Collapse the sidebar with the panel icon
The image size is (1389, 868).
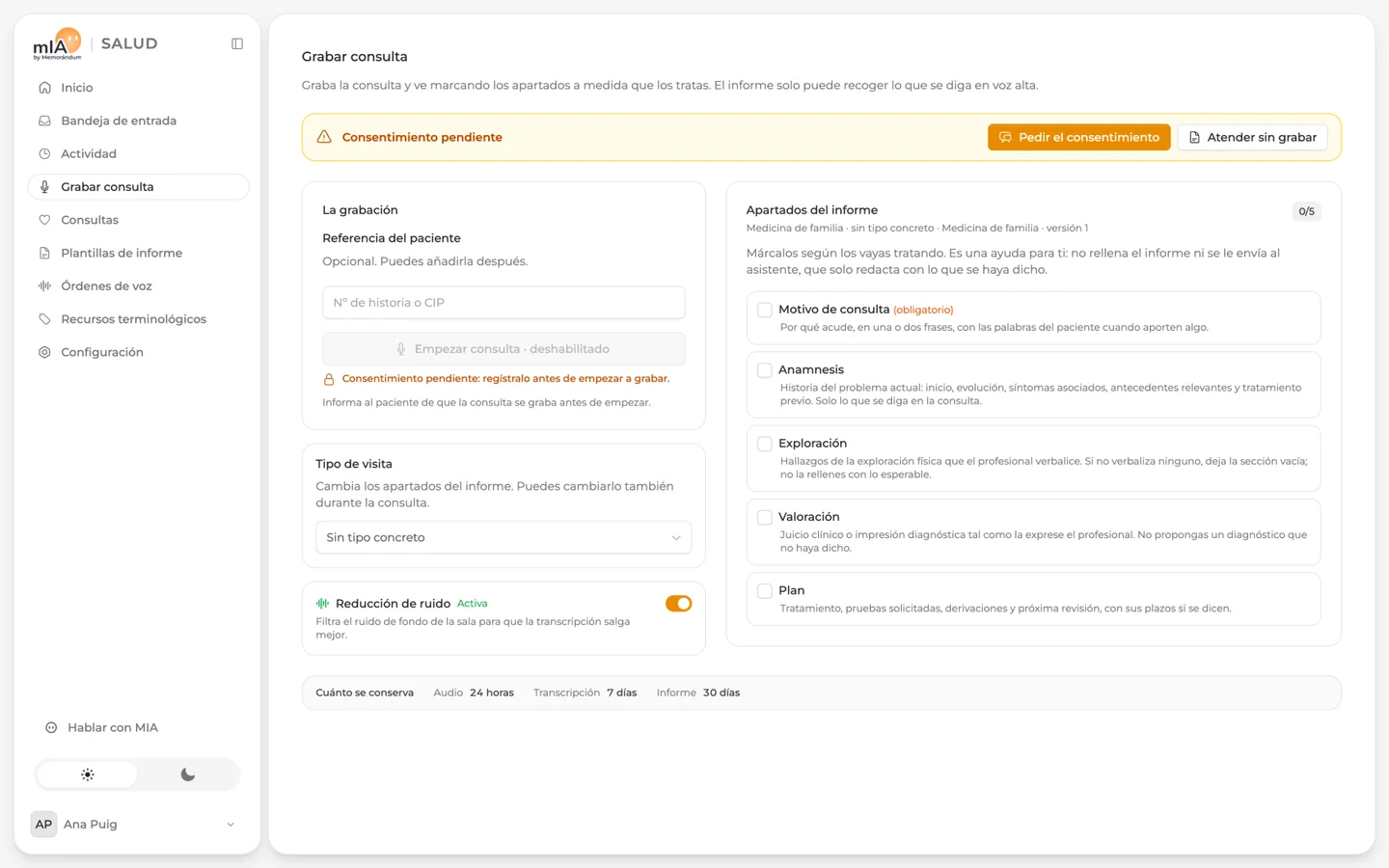point(237,43)
